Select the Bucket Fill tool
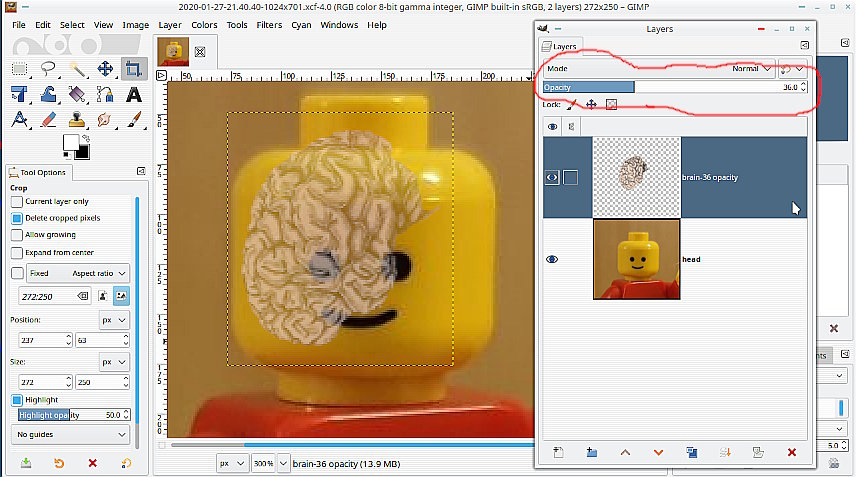This screenshot has width=856, height=477. 77,94
